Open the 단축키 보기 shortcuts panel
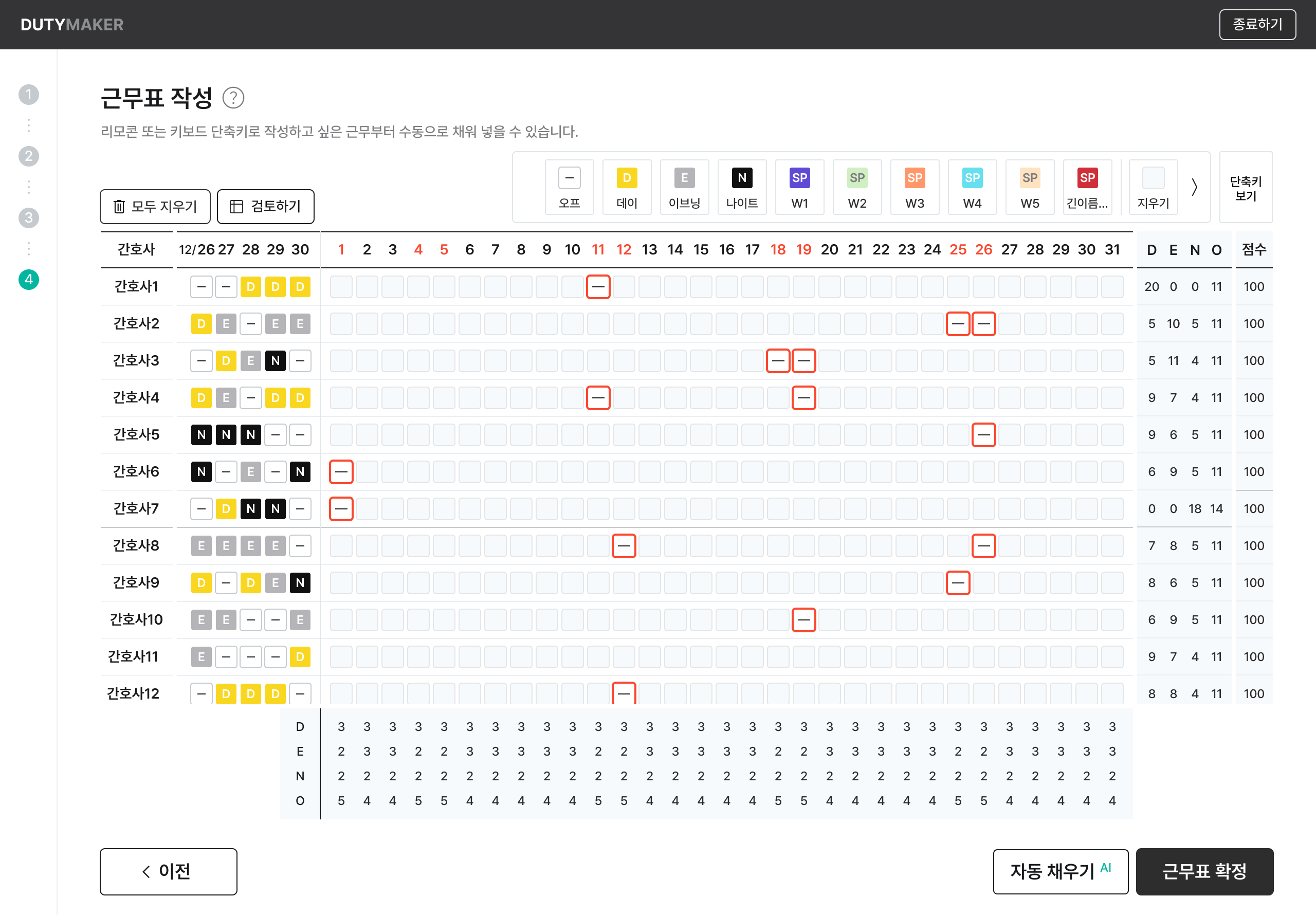Screen dimensions: 1316x915 click(x=1246, y=188)
